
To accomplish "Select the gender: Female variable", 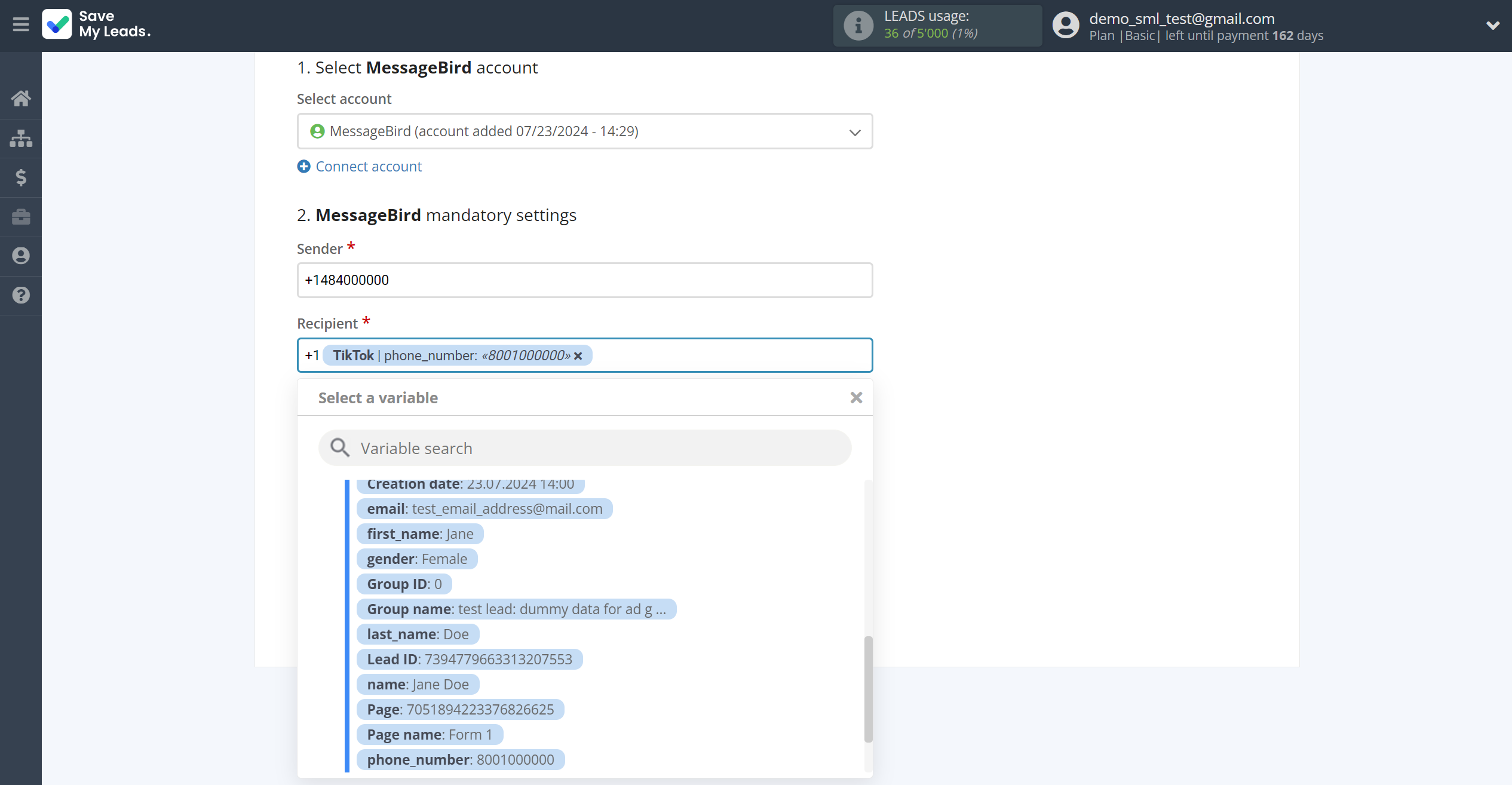I will click(x=417, y=559).
